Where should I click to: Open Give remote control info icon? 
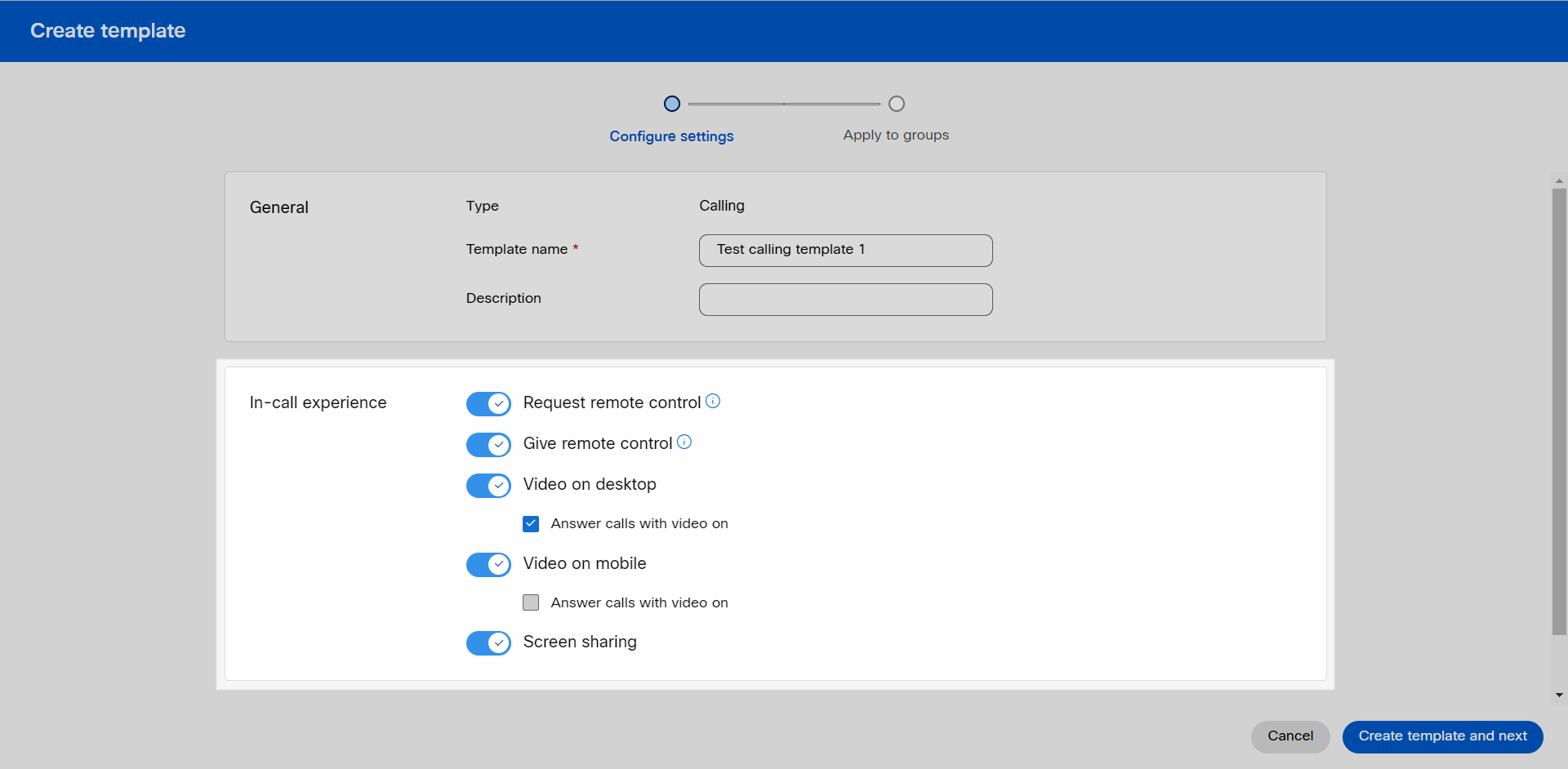click(x=684, y=442)
